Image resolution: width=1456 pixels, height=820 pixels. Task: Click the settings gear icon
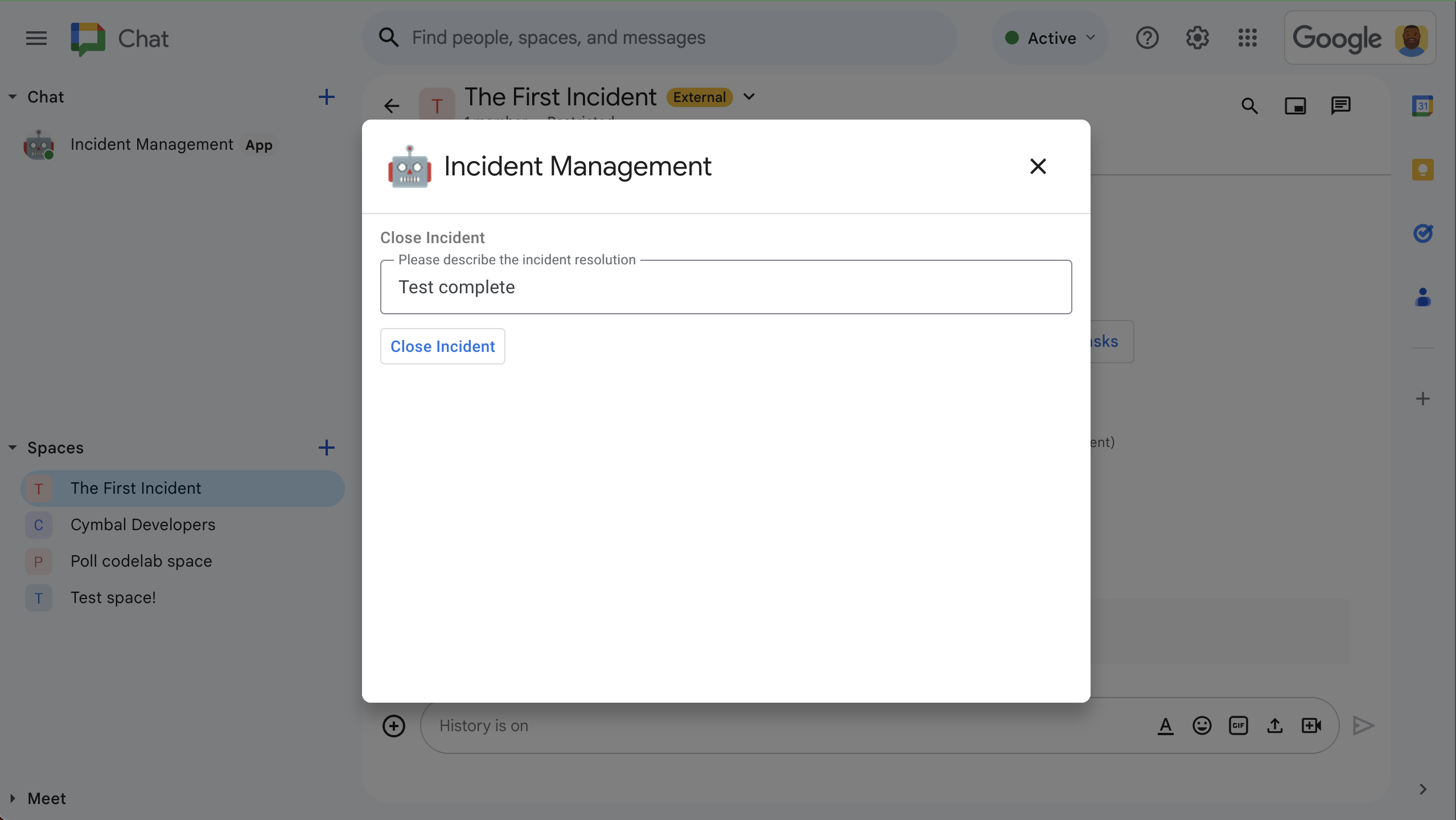[1197, 37]
